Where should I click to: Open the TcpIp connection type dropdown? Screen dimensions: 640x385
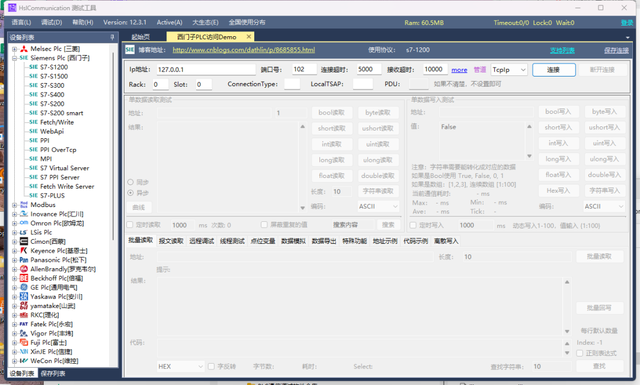(x=509, y=70)
